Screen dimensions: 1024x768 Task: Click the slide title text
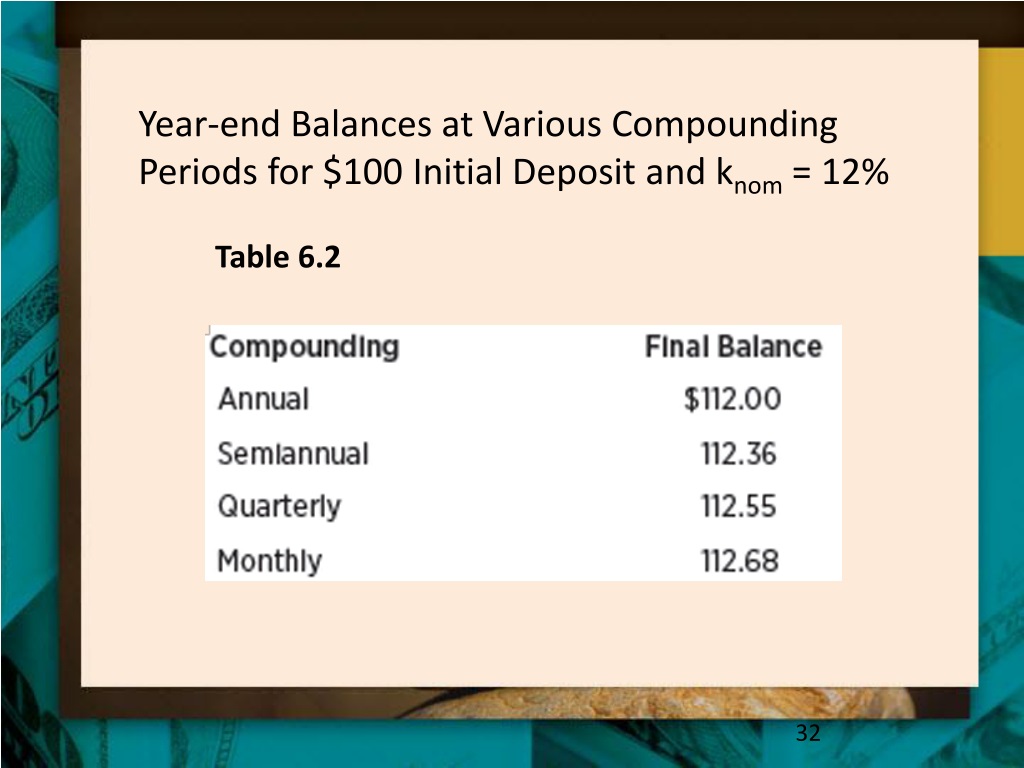(x=513, y=149)
